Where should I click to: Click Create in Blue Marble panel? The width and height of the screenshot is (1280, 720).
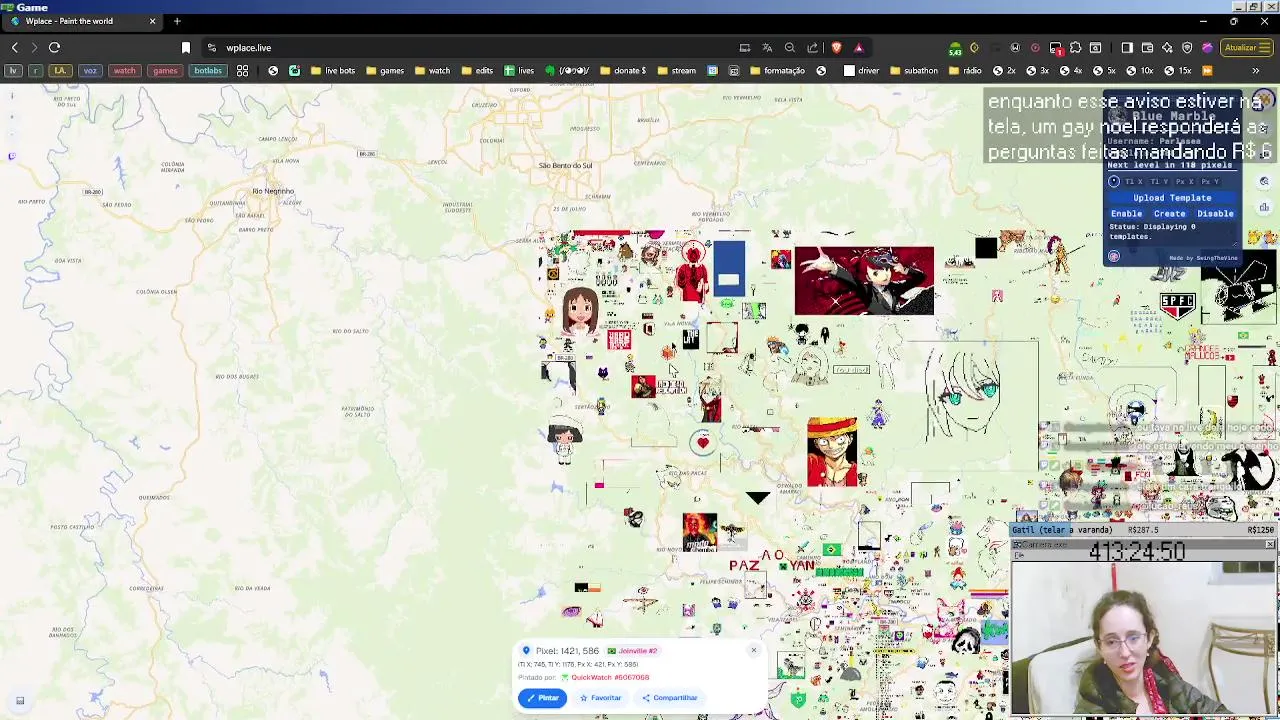coord(1169,214)
